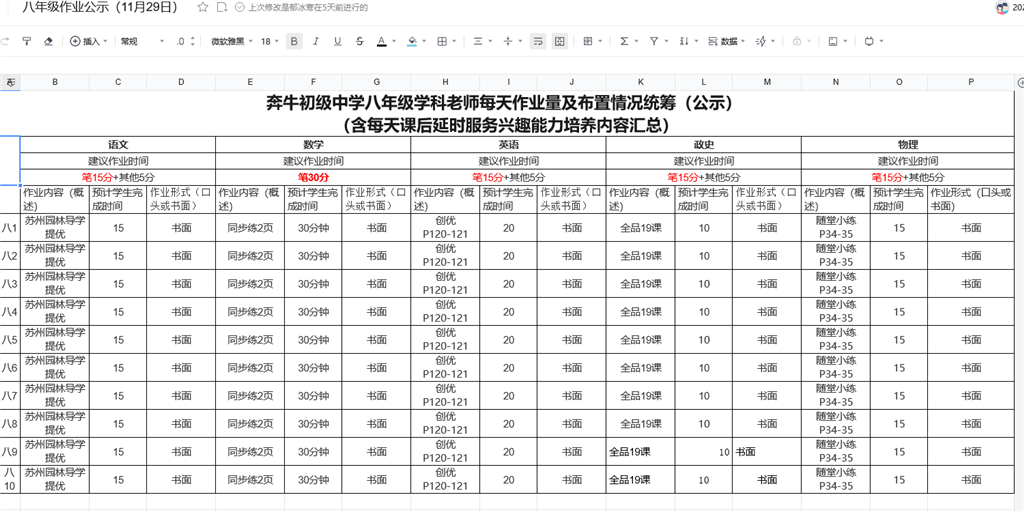Select the 数学 subject header cell
Image resolution: width=1024 pixels, height=512 pixels.
(313, 144)
